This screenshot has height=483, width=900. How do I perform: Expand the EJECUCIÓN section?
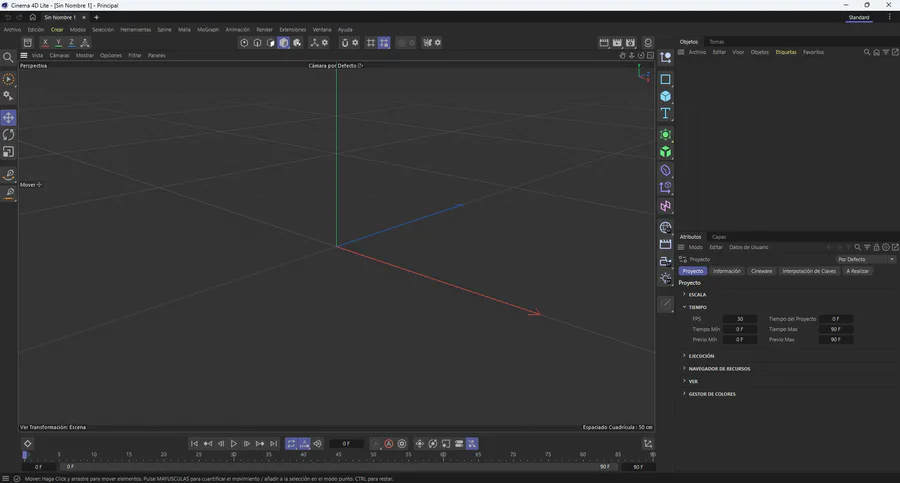pyautogui.click(x=701, y=356)
